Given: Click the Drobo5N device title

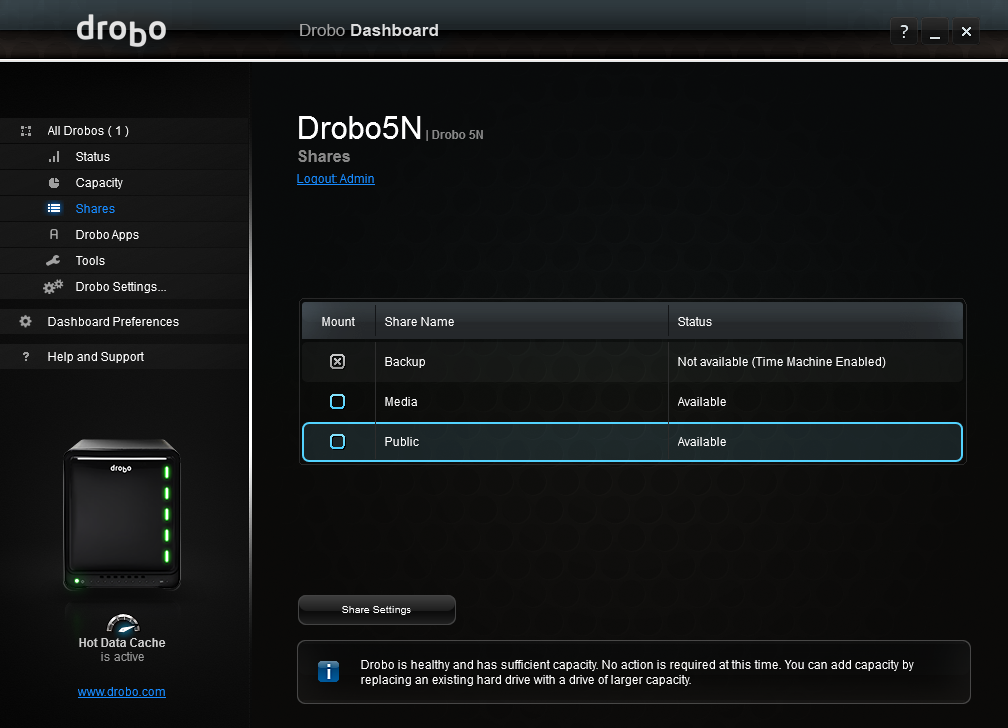Looking at the screenshot, I should (359, 128).
